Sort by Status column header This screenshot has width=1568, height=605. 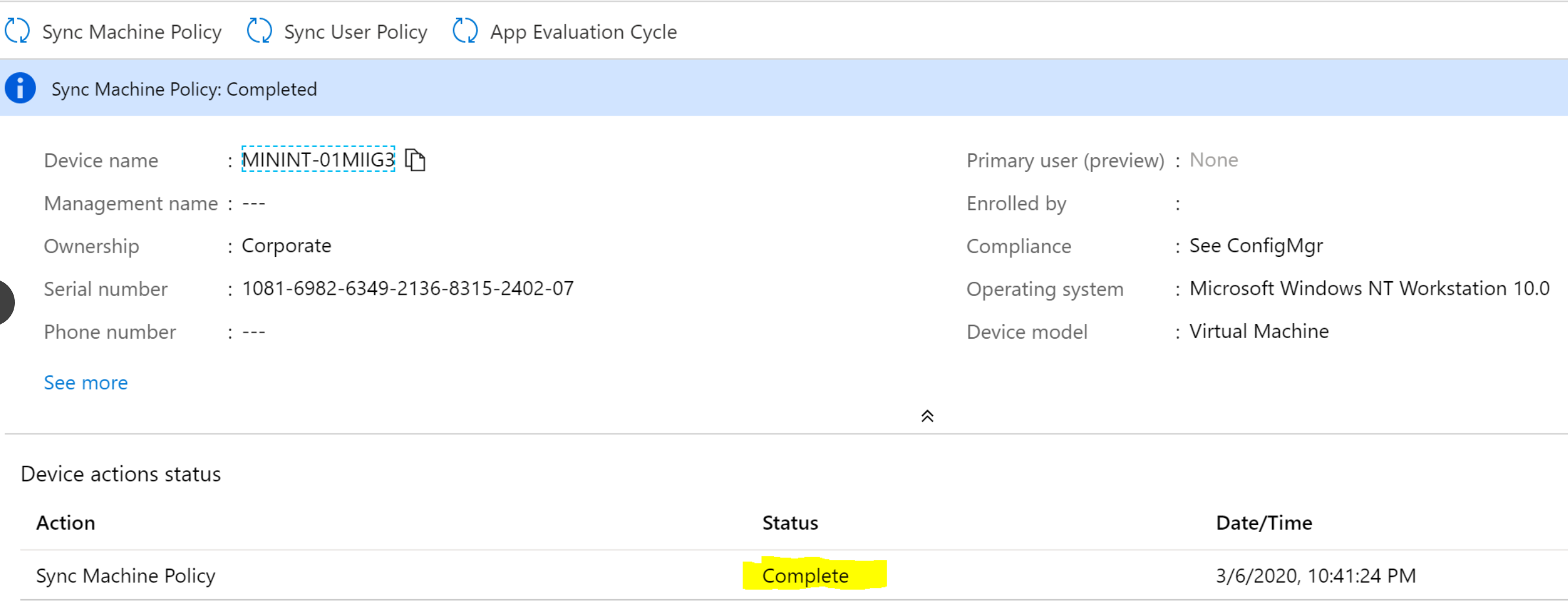tap(790, 523)
